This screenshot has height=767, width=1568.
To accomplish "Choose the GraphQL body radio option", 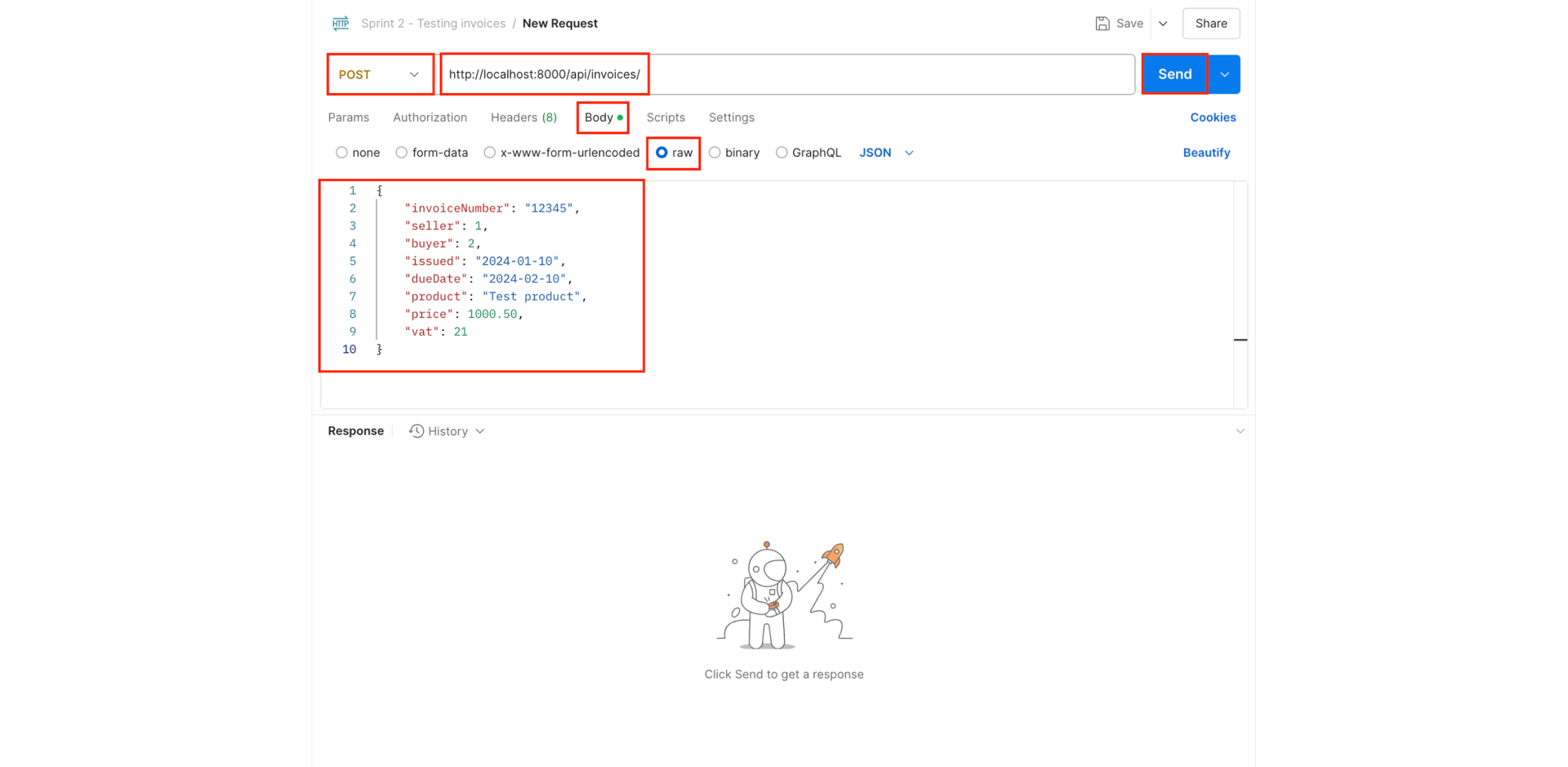I will pyautogui.click(x=782, y=153).
